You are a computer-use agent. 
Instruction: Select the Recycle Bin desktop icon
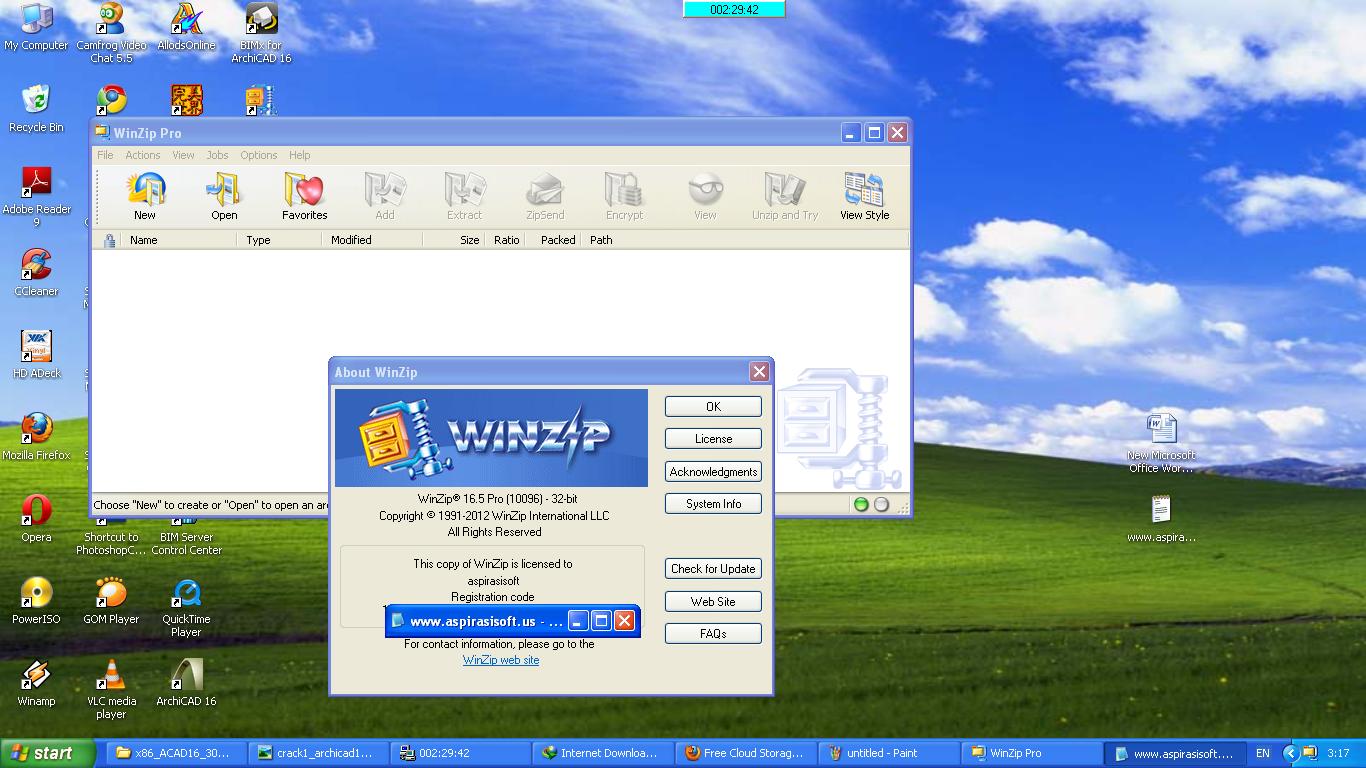pyautogui.click(x=36, y=109)
